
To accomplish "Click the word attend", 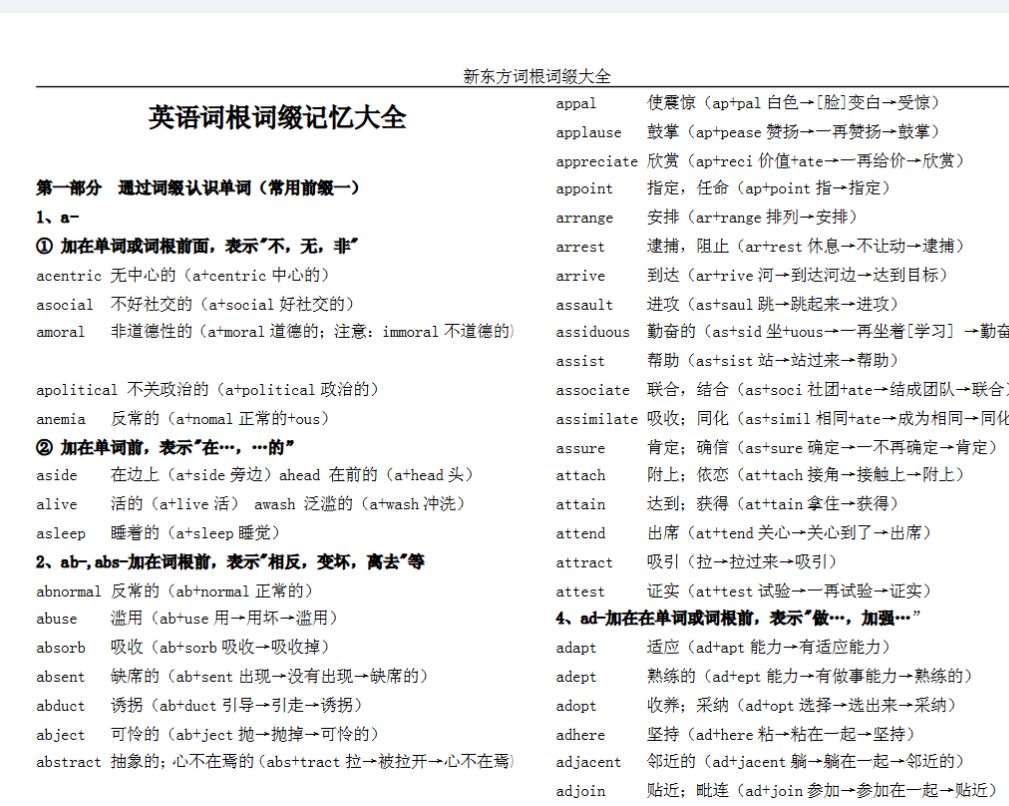I will (x=580, y=534).
